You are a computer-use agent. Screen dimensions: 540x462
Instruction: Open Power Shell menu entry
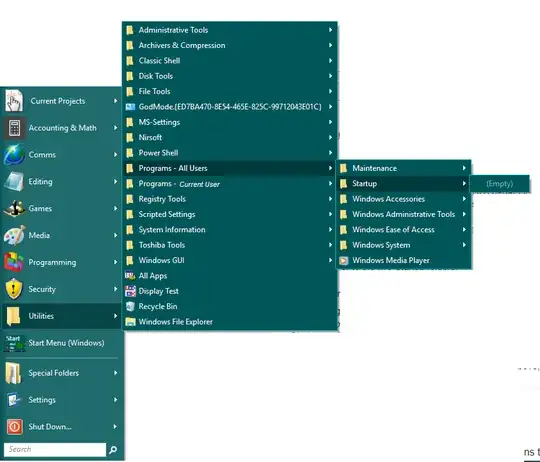pyautogui.click(x=230, y=153)
